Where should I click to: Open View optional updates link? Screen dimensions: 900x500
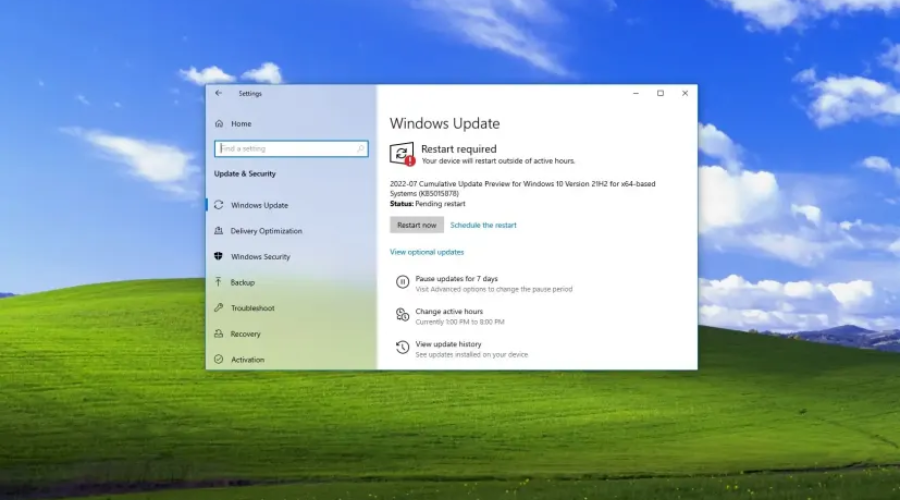(426, 252)
